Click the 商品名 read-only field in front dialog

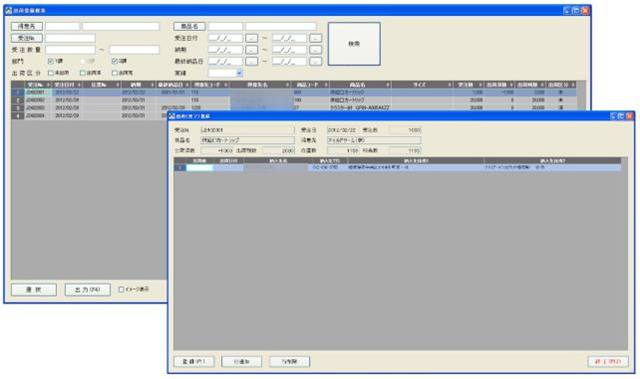[x=247, y=140]
